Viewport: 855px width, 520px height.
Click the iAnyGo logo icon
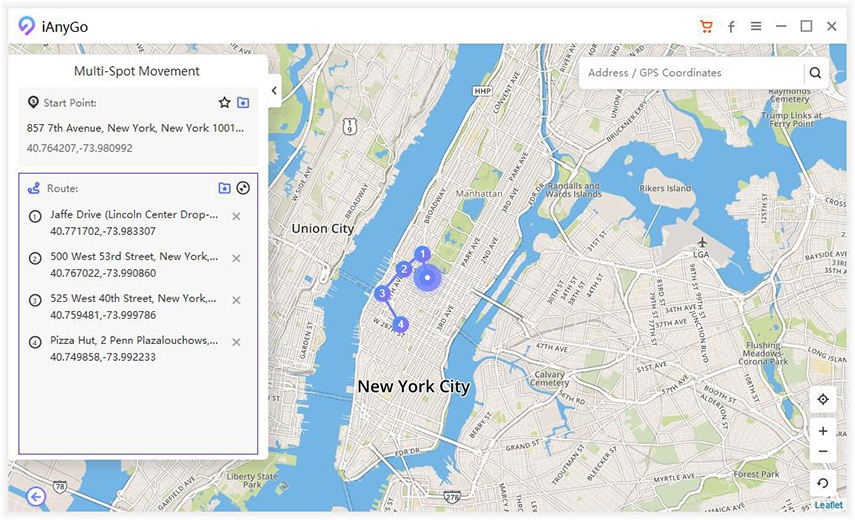(27, 26)
